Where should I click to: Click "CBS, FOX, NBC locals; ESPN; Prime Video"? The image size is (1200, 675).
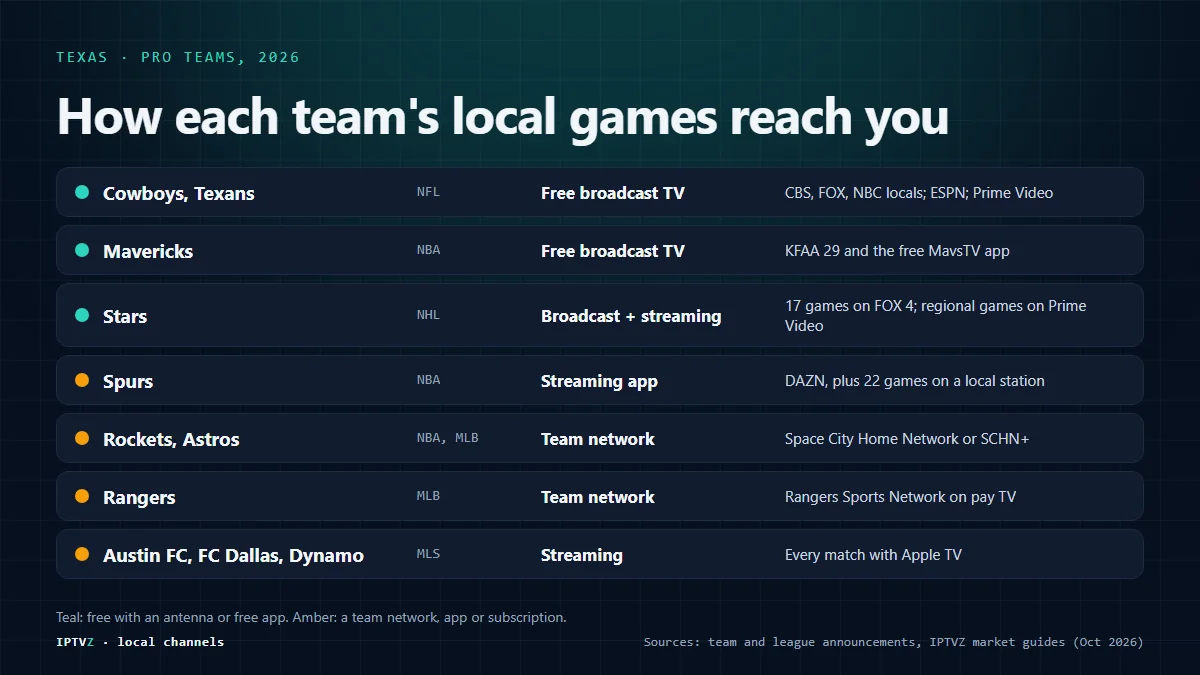(919, 193)
